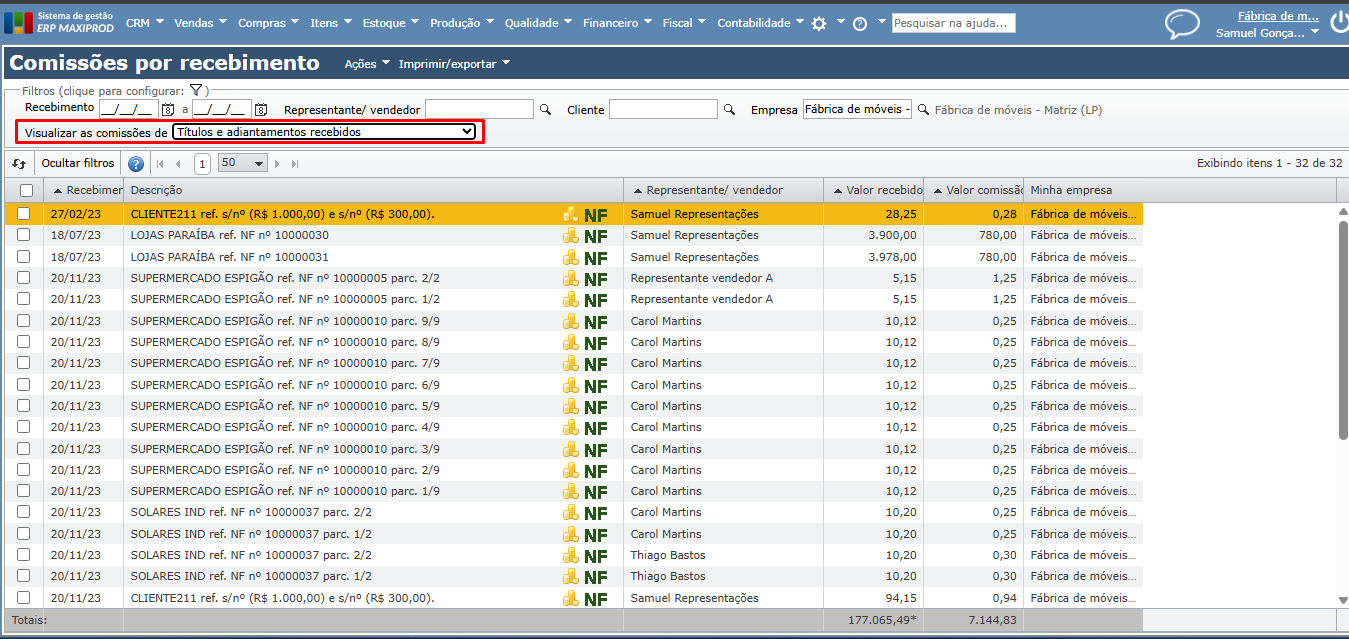Click the settings gear icon in top menu
Viewport: 1349px width, 639px height.
[819, 23]
